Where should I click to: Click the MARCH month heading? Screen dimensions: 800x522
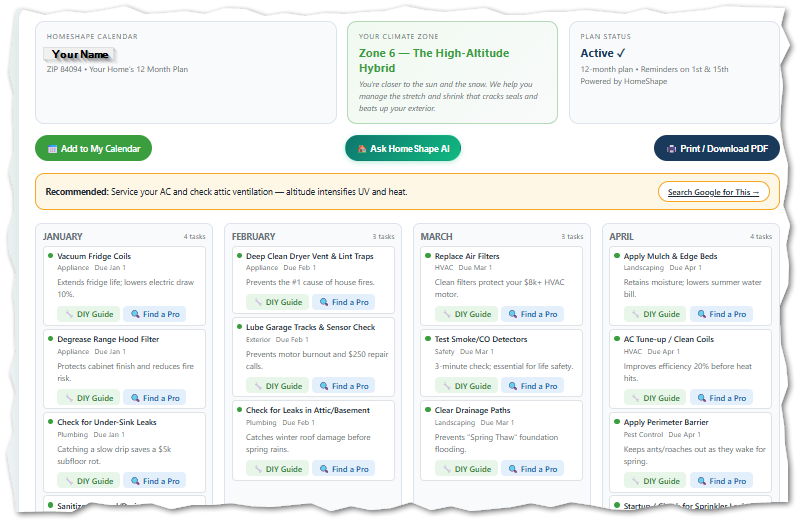click(436, 237)
